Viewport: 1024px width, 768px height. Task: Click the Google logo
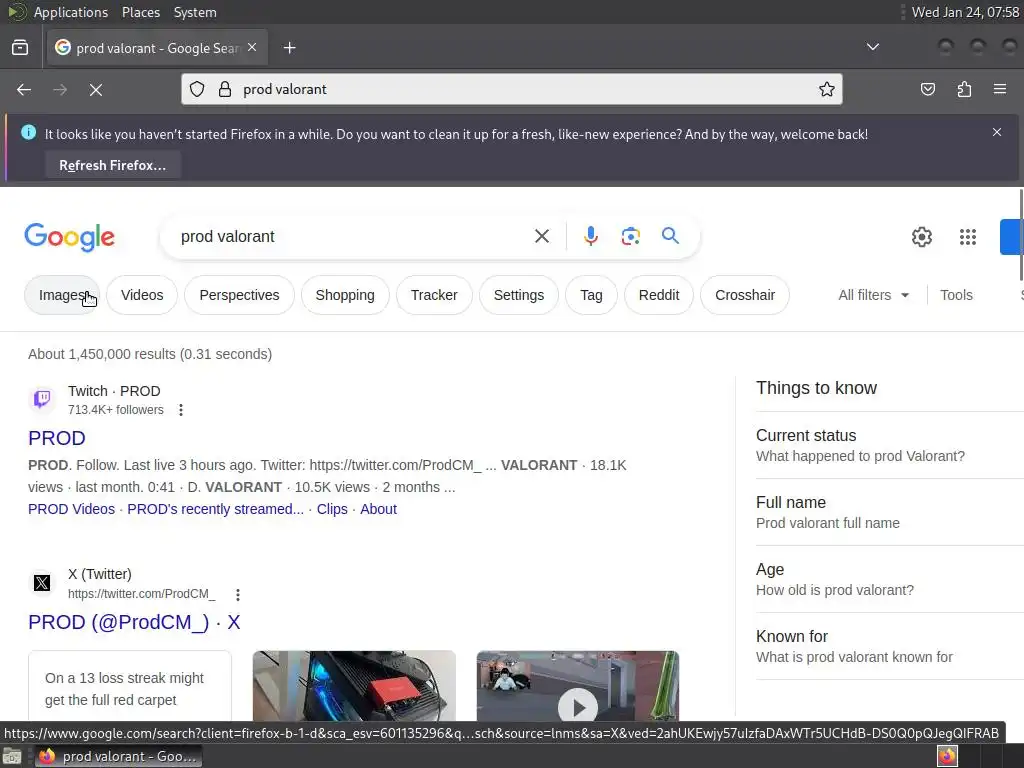click(69, 236)
